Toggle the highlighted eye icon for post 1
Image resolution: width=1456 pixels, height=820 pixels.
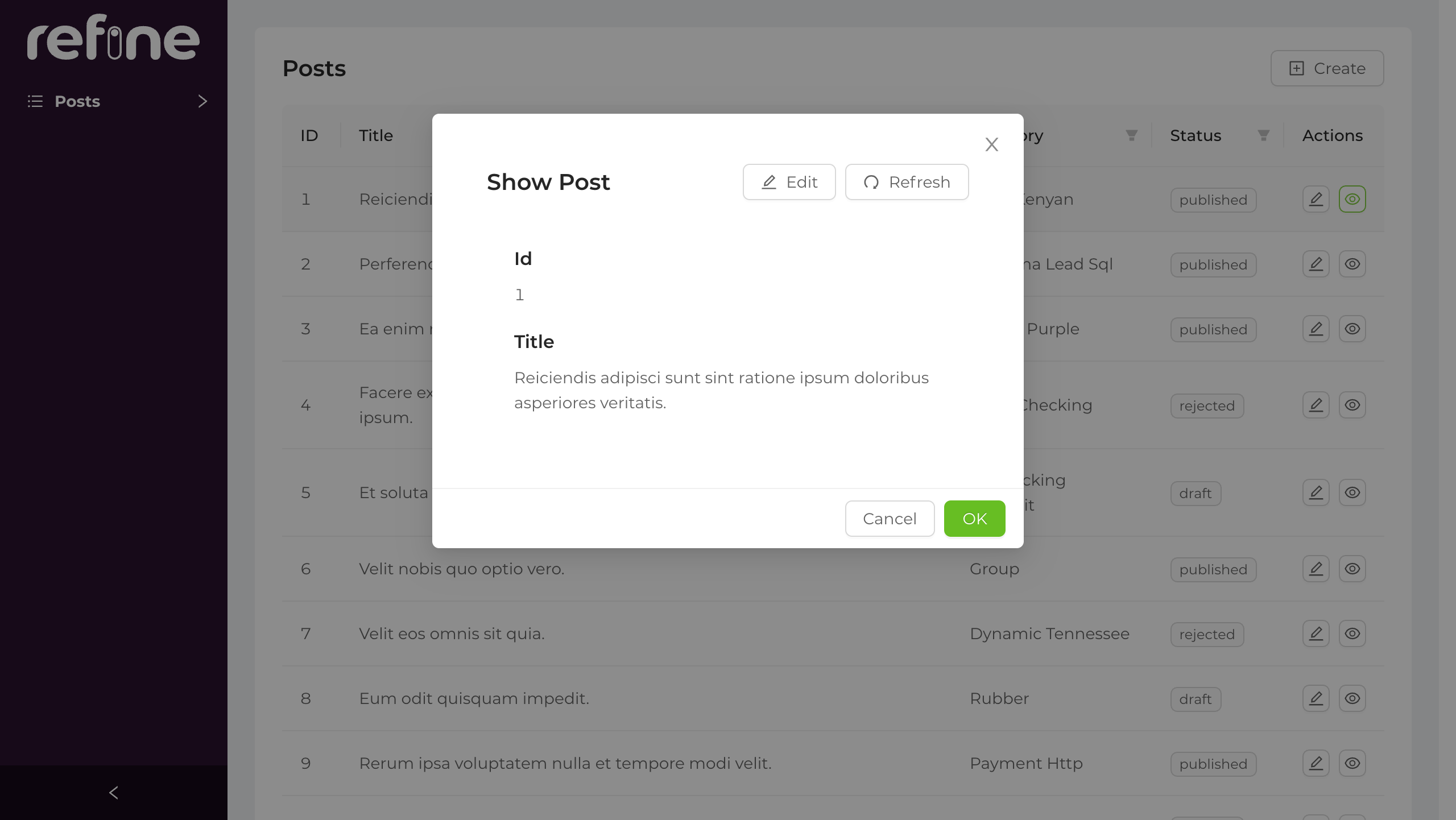(1352, 199)
